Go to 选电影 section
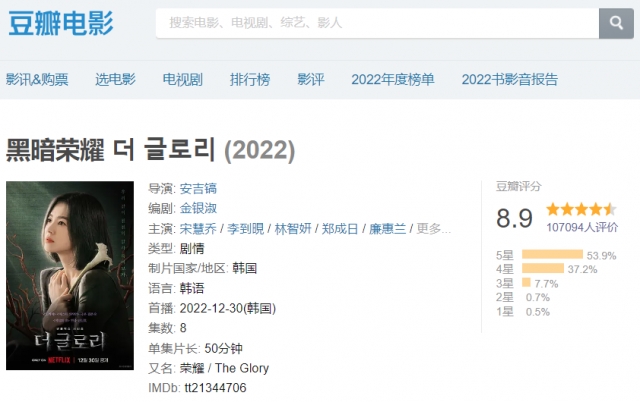This screenshot has height=402, width=640. click(x=115, y=80)
